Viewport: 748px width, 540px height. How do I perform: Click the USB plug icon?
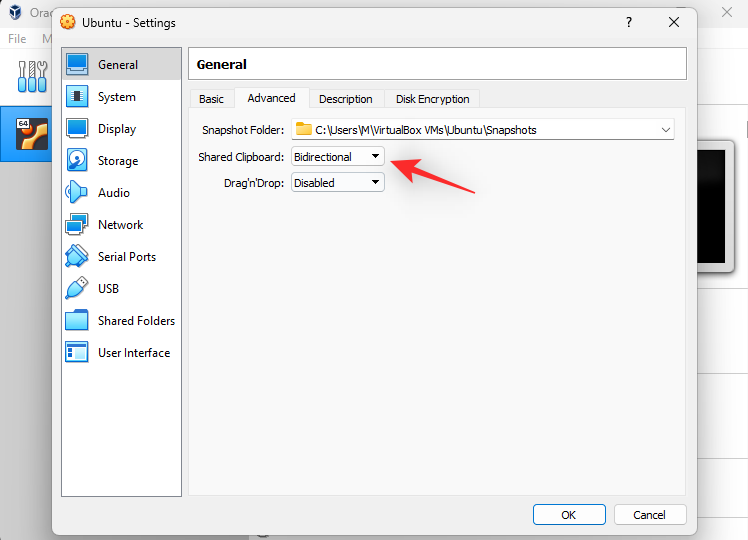77,289
